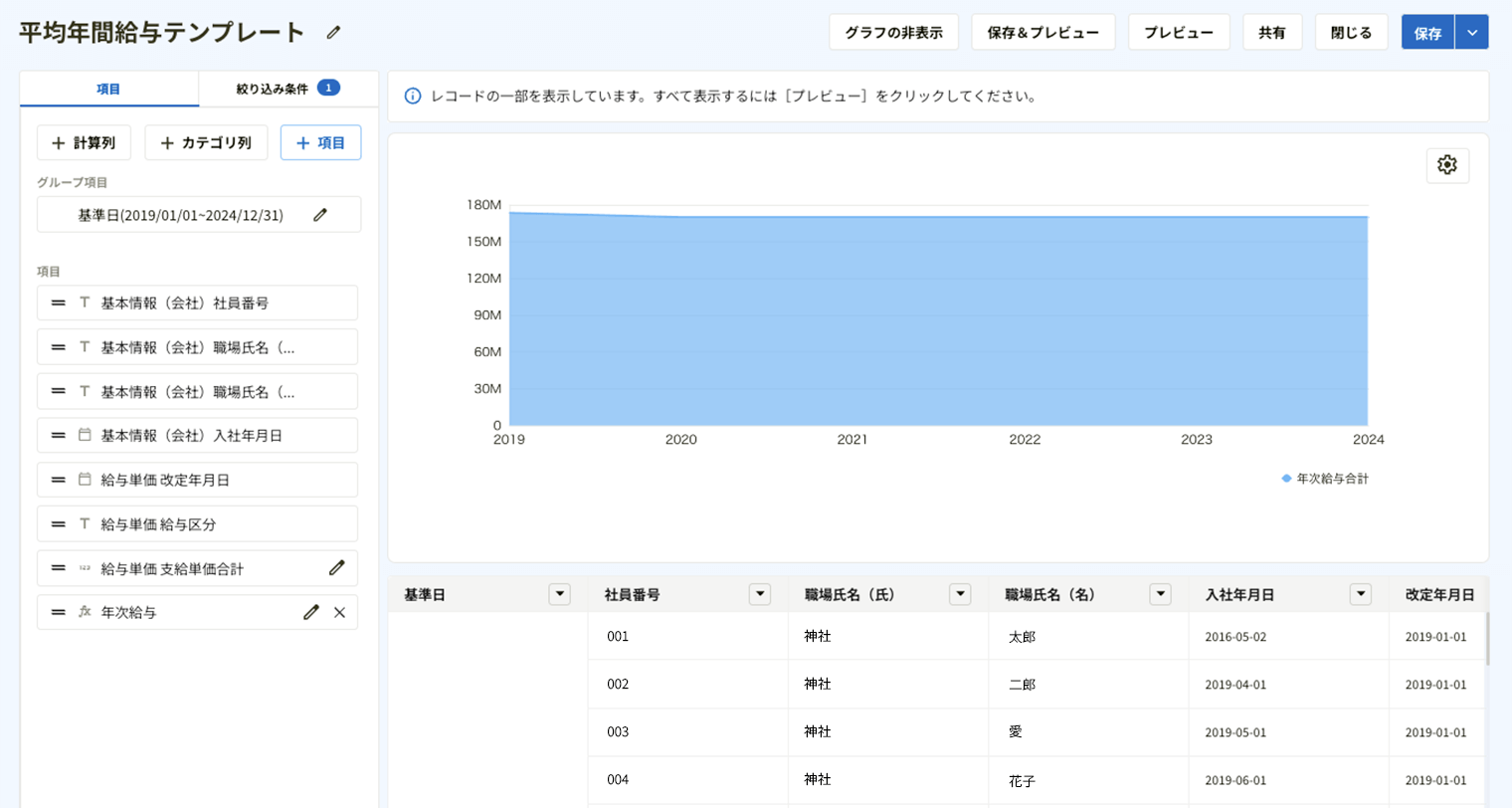Screen dimensions: 1512x808
Task: Edit the report title with pencil icon
Action: point(333,33)
